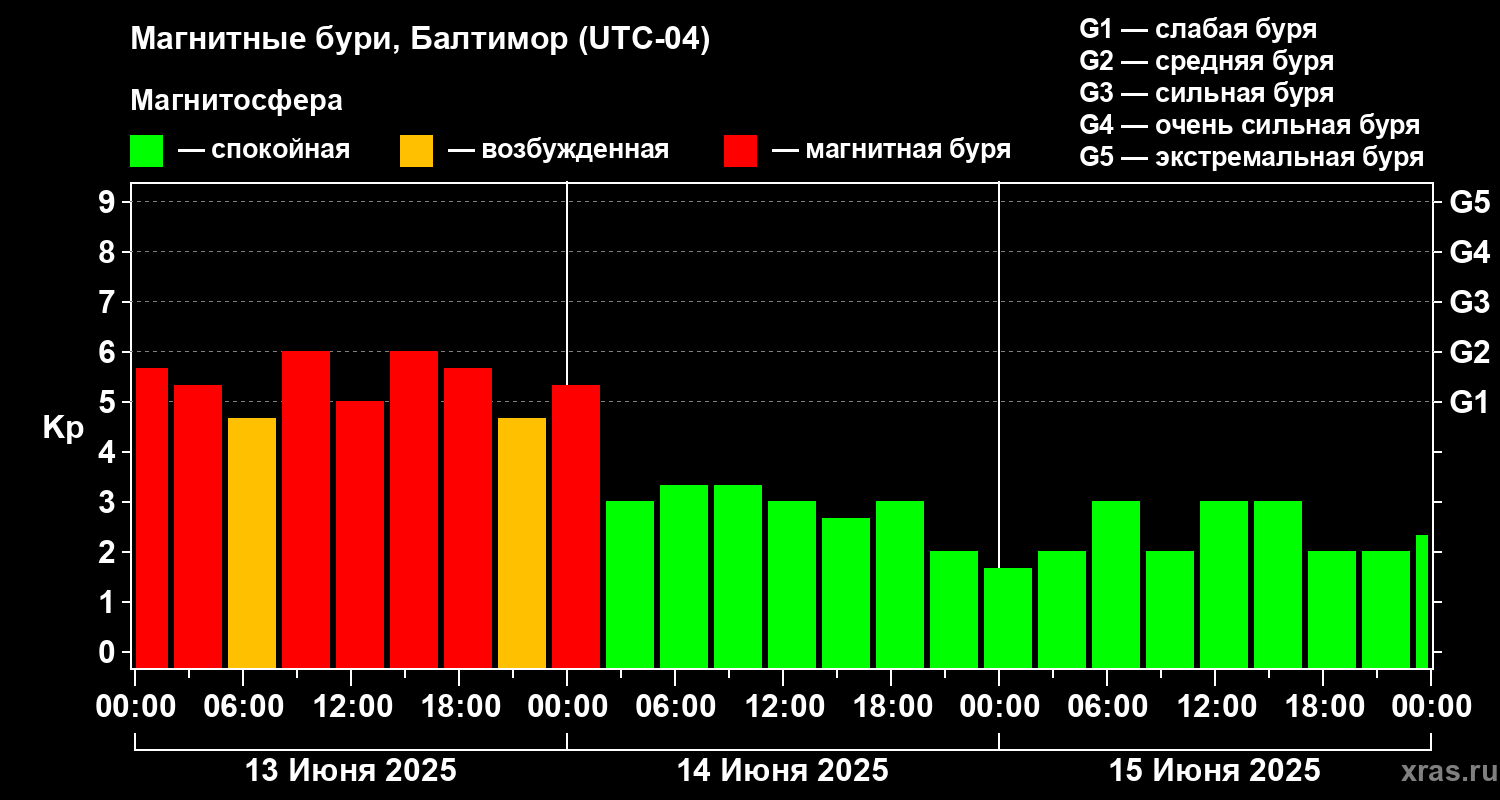Click the green Kp 3 bar at 06:00 on 15 June
This screenshot has height=800, width=1500.
click(1116, 585)
